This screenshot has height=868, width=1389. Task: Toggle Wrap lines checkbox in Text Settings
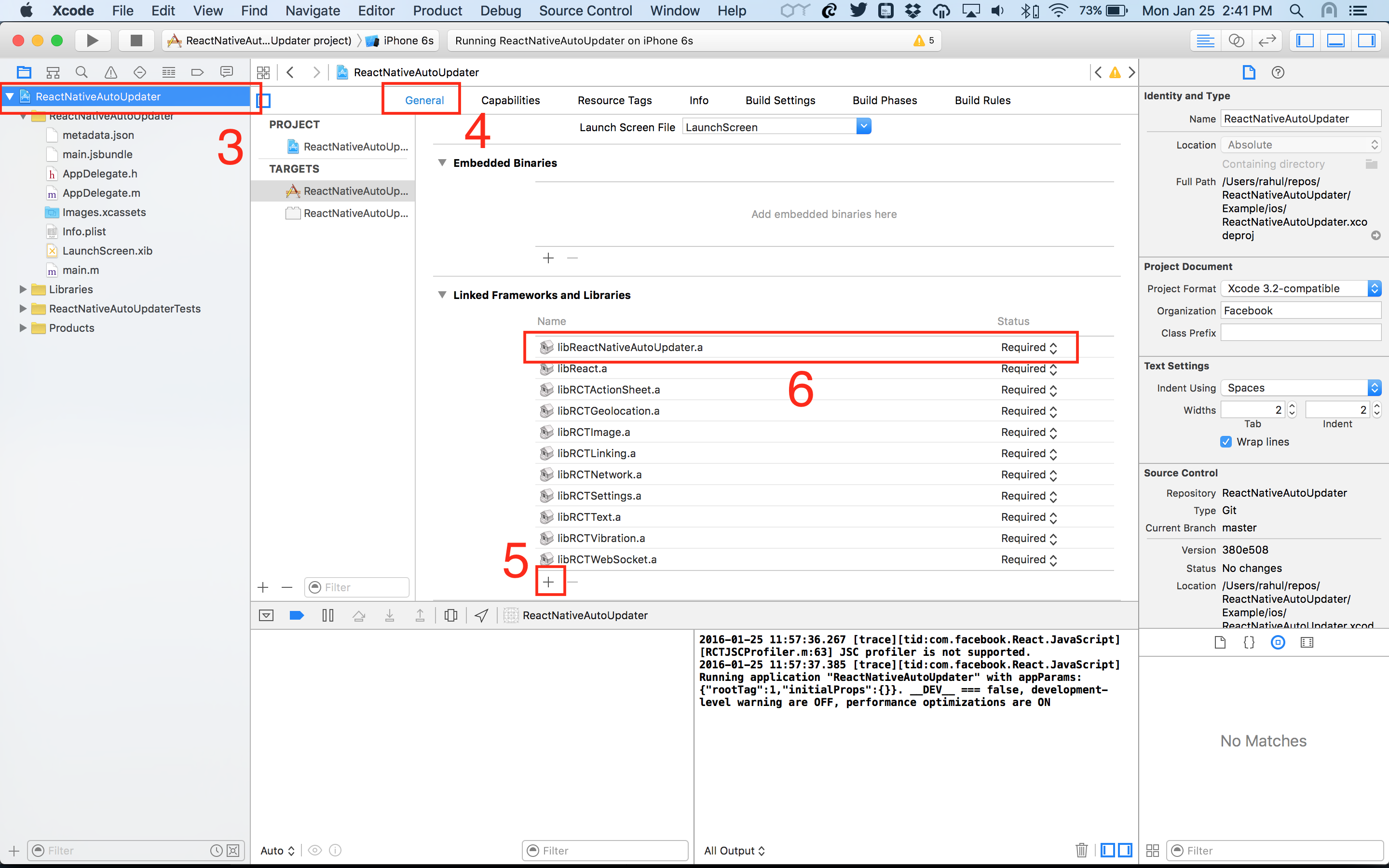[1223, 441]
